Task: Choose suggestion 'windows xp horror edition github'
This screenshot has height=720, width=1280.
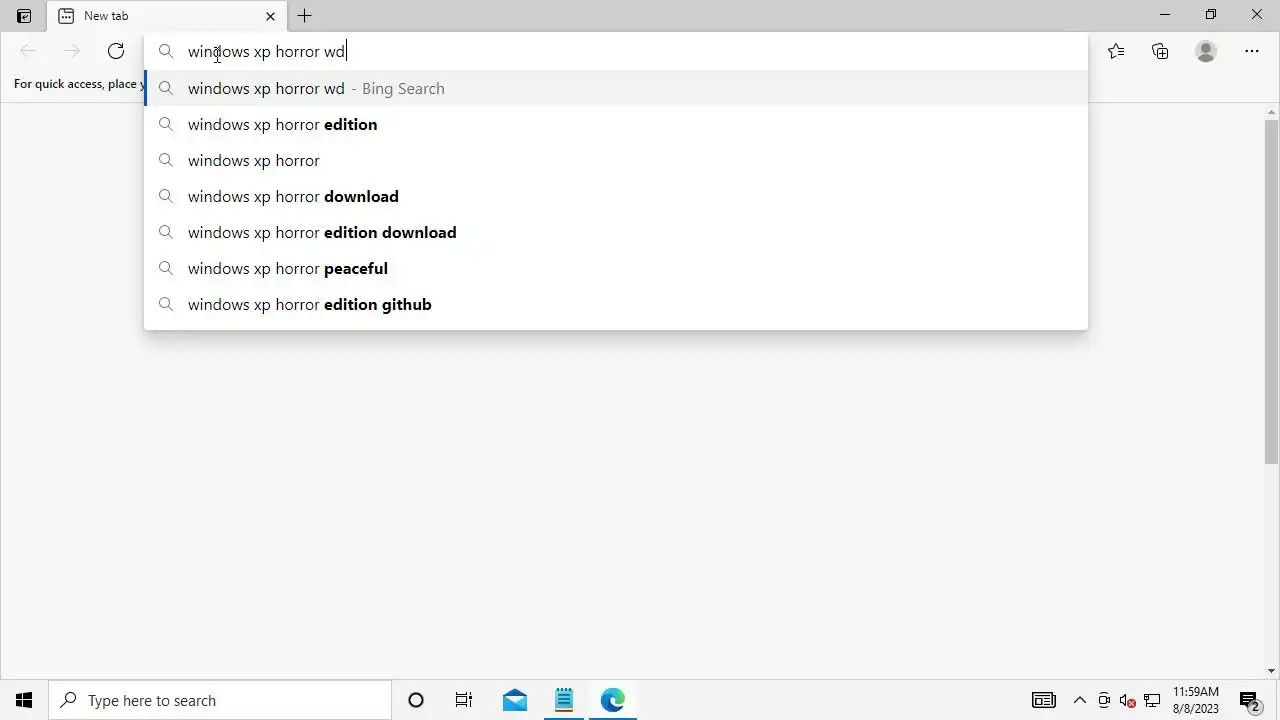Action: 616,304
